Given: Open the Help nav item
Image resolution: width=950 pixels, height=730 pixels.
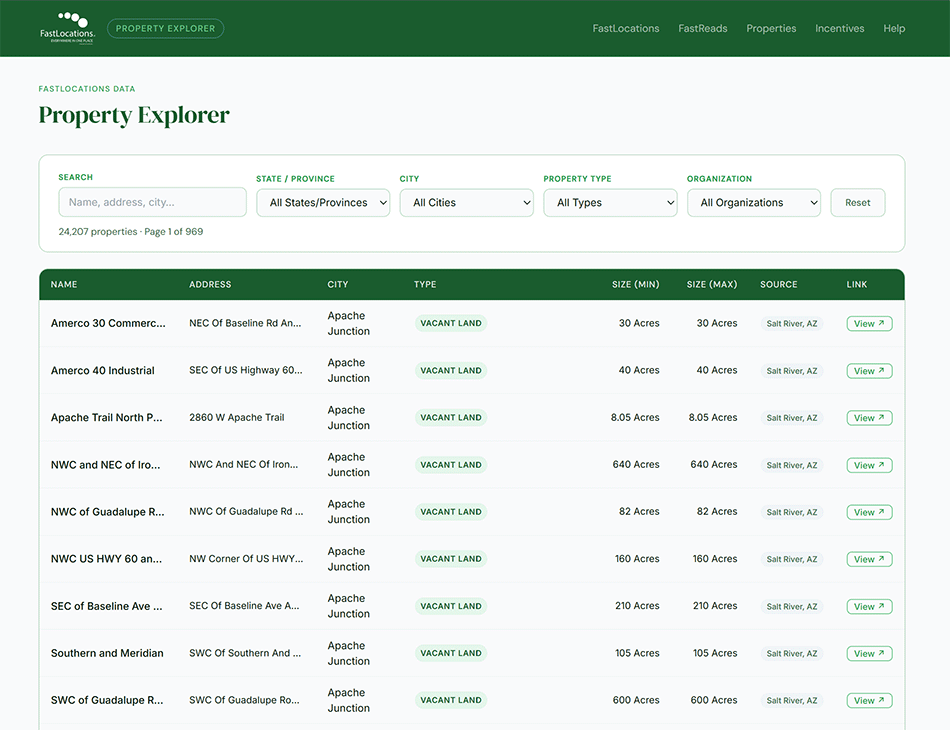Looking at the screenshot, I should click(x=894, y=28).
